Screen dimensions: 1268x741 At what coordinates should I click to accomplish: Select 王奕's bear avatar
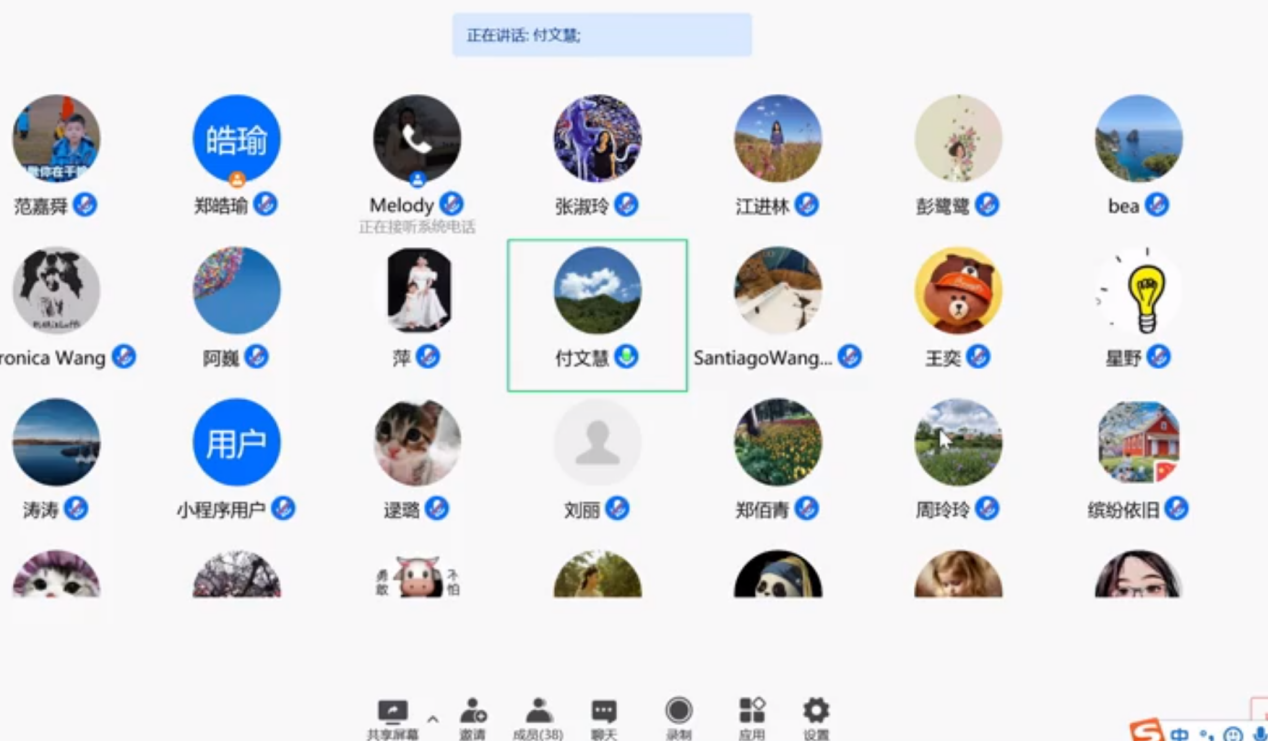pos(958,291)
